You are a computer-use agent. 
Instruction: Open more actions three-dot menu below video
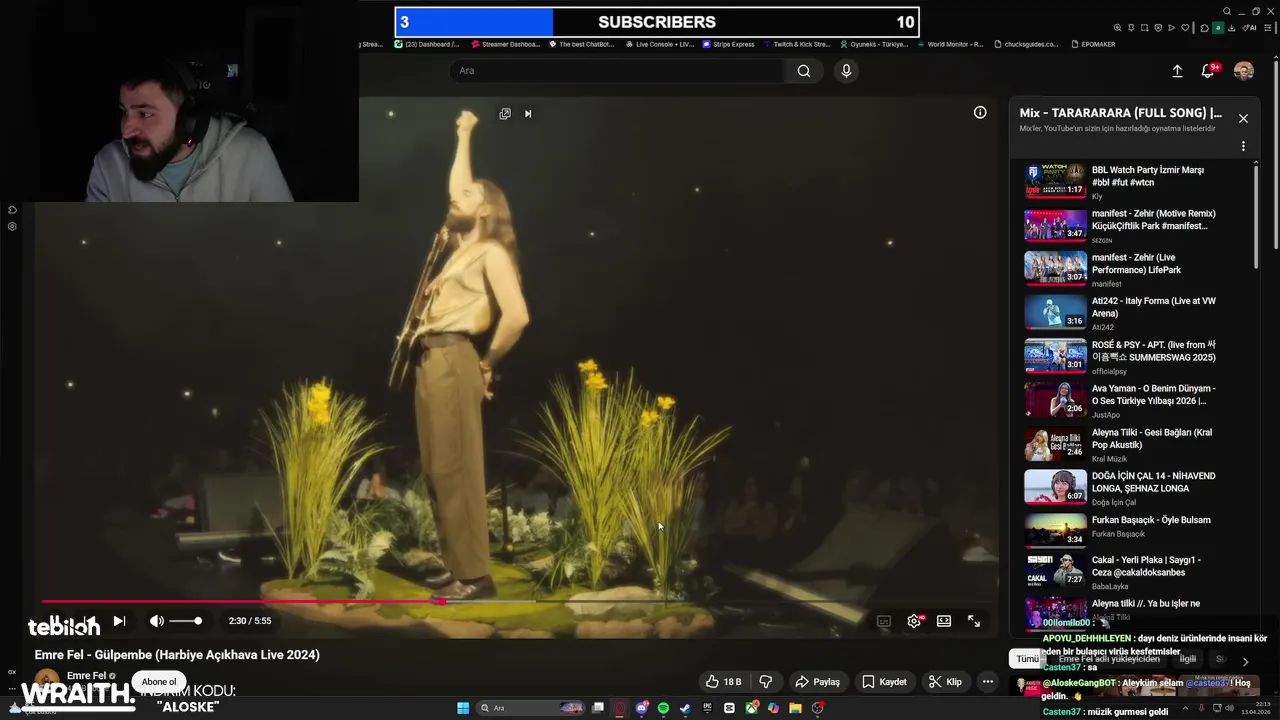click(988, 682)
